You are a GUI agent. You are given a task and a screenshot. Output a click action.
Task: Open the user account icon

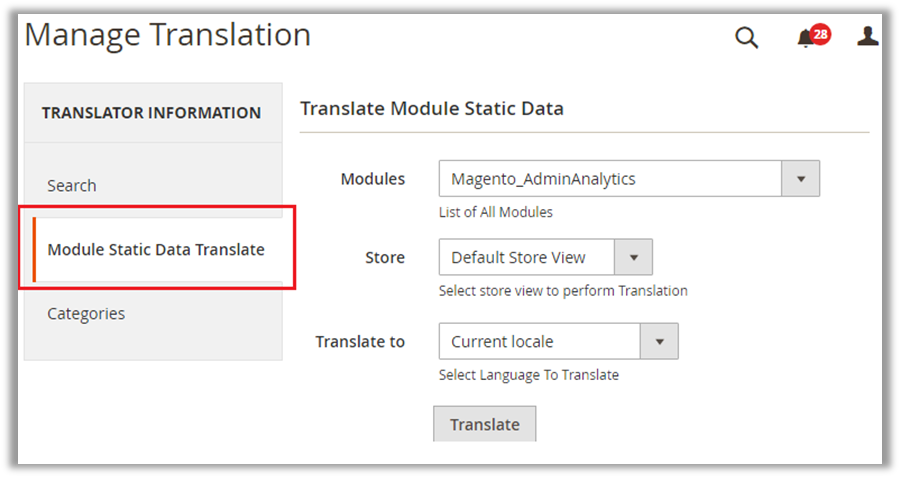tap(867, 37)
